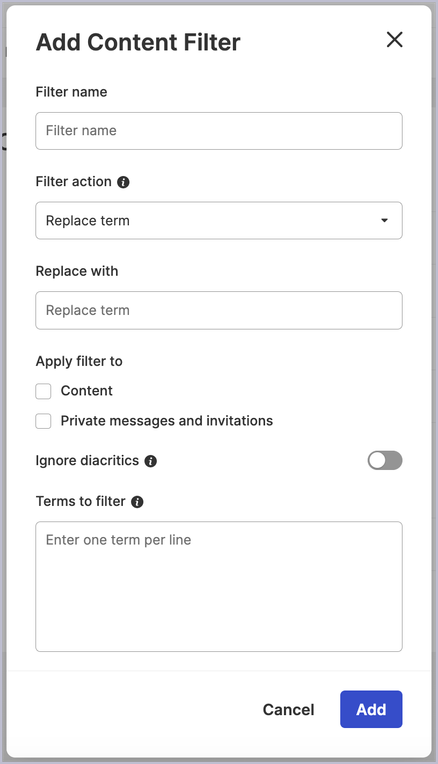
Task: Show info tooltip for Filter action
Action: click(123, 182)
